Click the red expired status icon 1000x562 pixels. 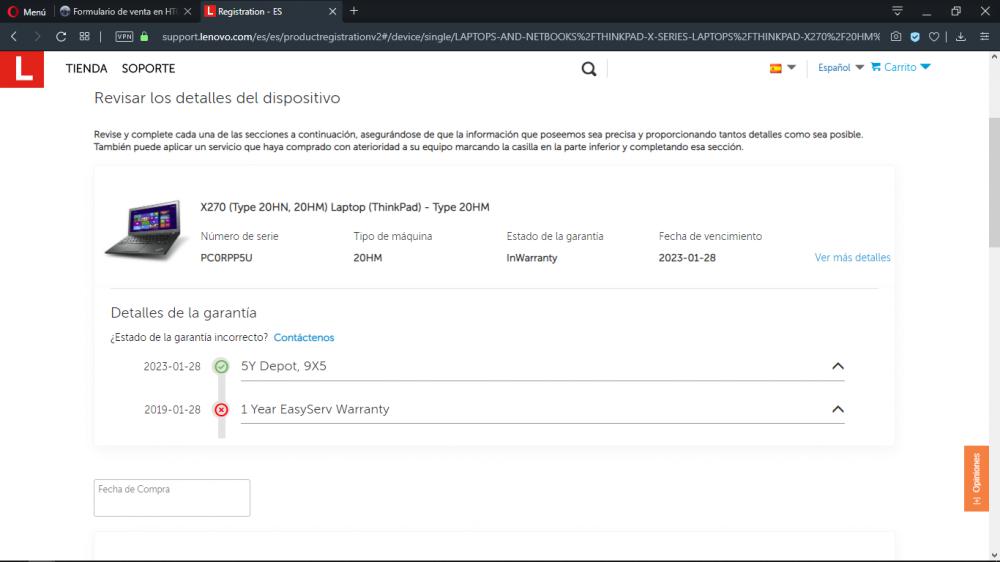[x=221, y=410]
